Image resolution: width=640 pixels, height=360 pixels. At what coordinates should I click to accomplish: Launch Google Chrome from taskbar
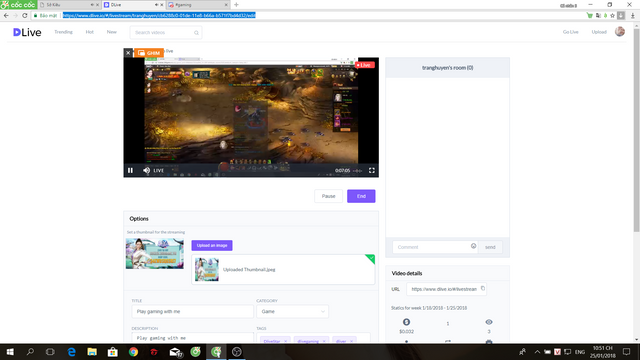pyautogui.click(x=133, y=352)
